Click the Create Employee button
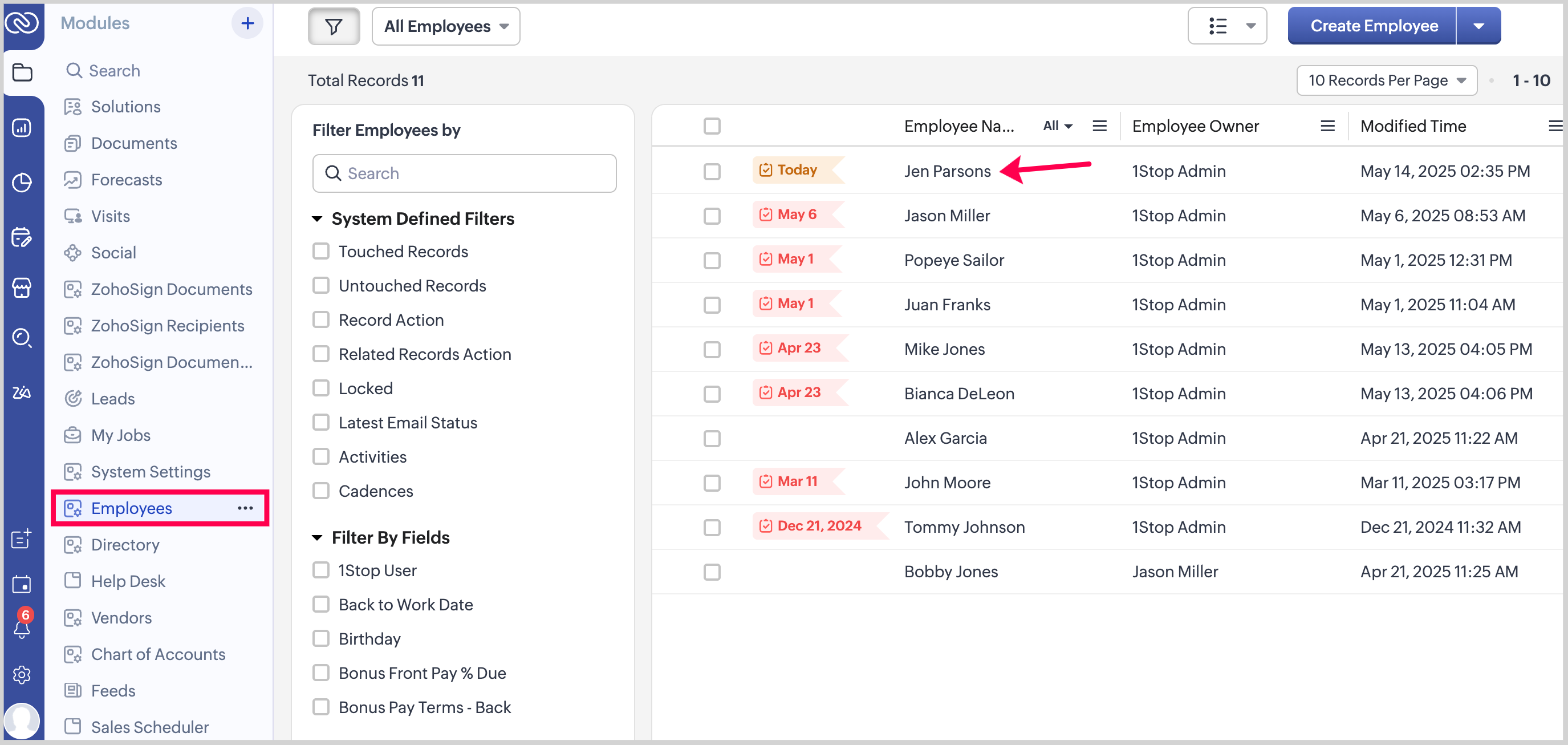 pos(1373,26)
